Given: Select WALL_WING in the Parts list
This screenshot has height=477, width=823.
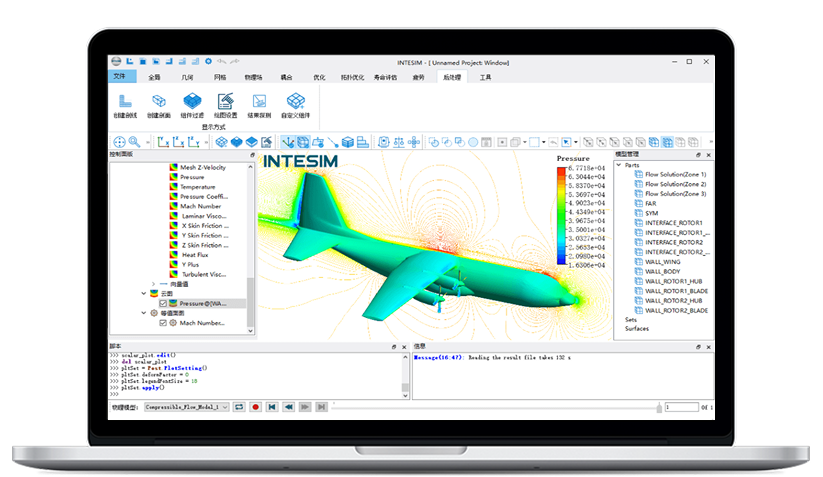Looking at the screenshot, I should 662,261.
